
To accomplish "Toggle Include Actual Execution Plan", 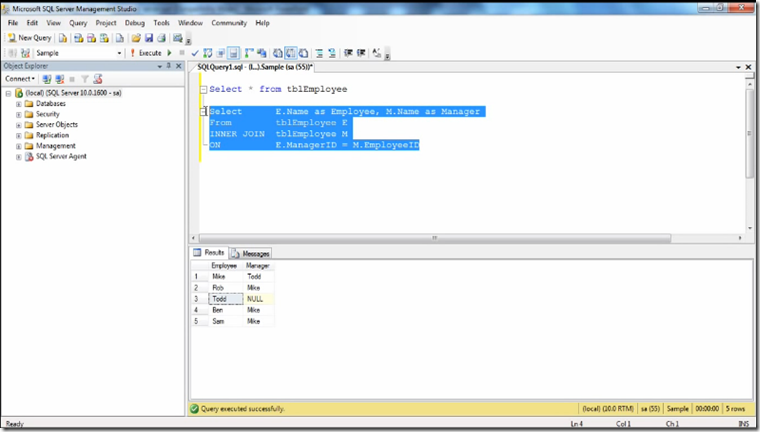I will [250, 53].
